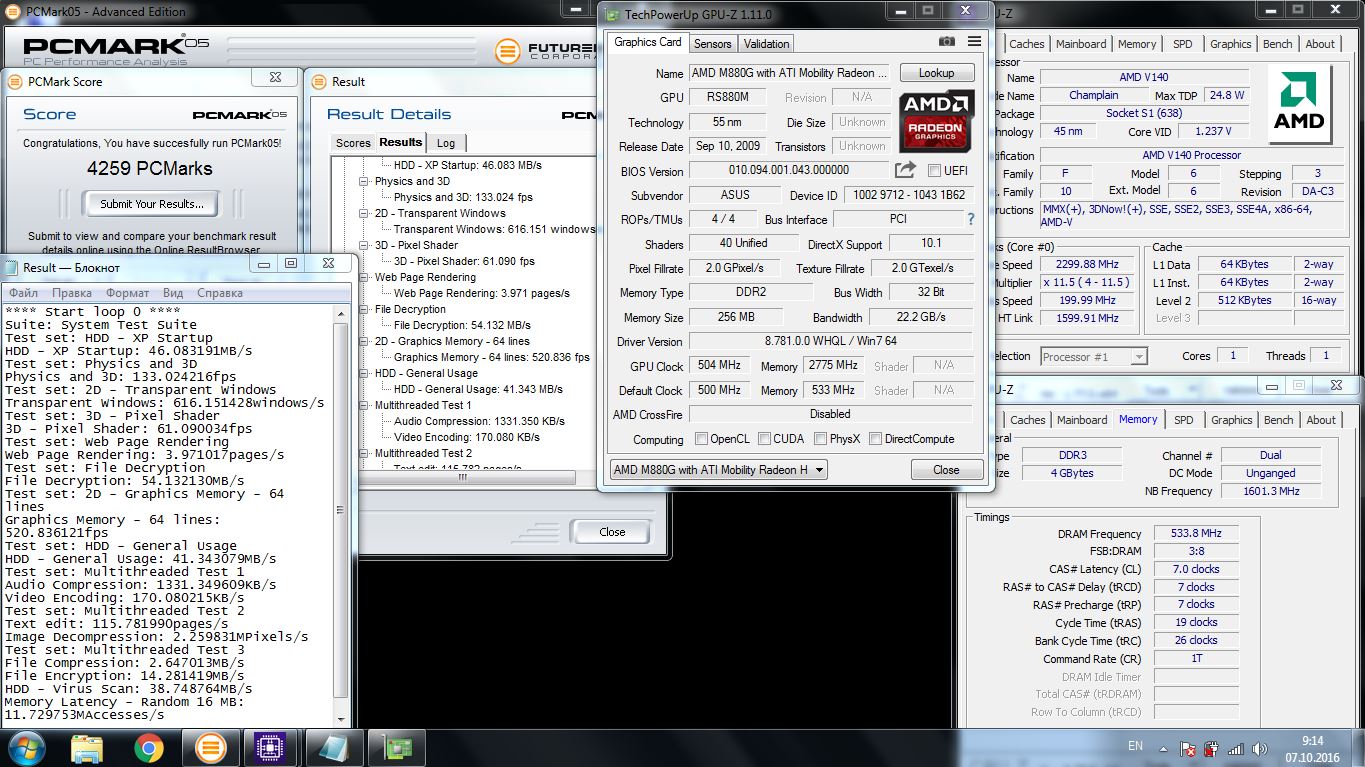The height and width of the screenshot is (767, 1365).
Task: Open the GPU-Z hamburger menu
Action: click(974, 42)
